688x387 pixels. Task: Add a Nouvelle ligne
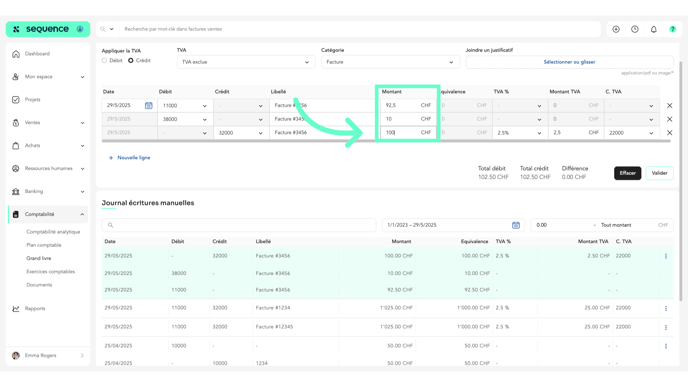(x=129, y=158)
